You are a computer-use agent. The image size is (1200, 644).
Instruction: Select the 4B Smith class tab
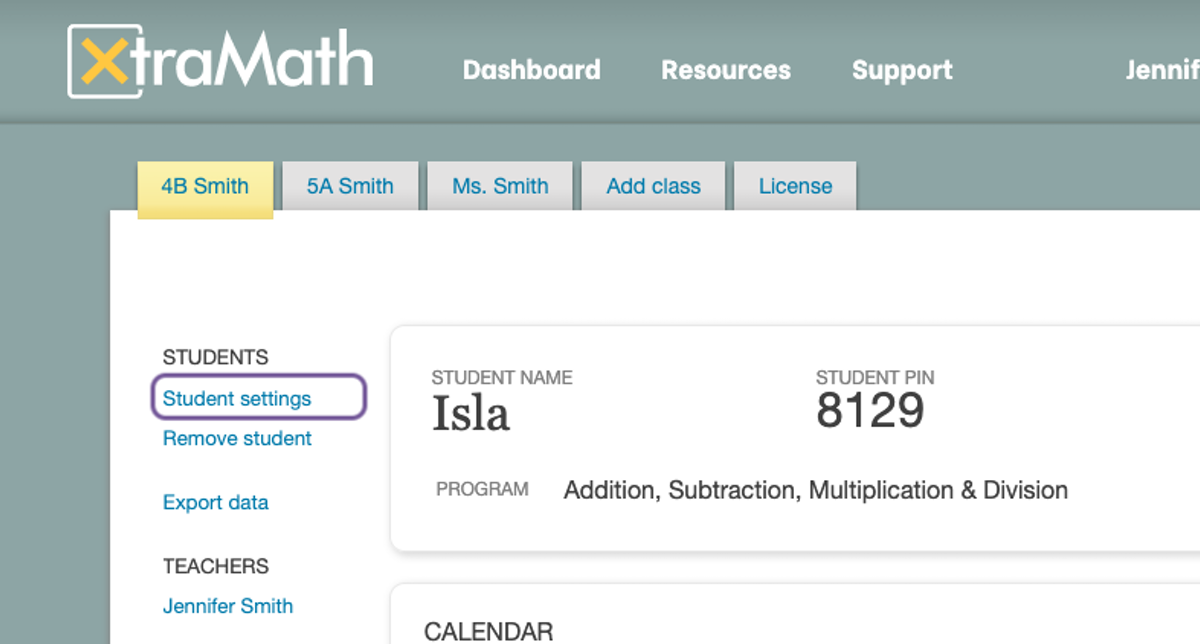coord(205,186)
